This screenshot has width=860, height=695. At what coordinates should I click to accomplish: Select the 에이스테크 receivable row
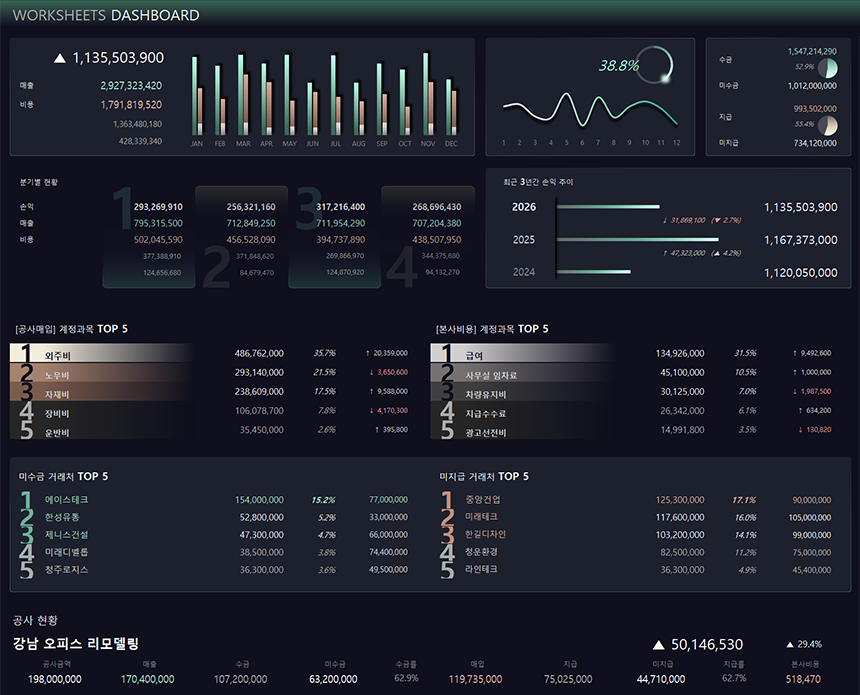tap(214, 500)
